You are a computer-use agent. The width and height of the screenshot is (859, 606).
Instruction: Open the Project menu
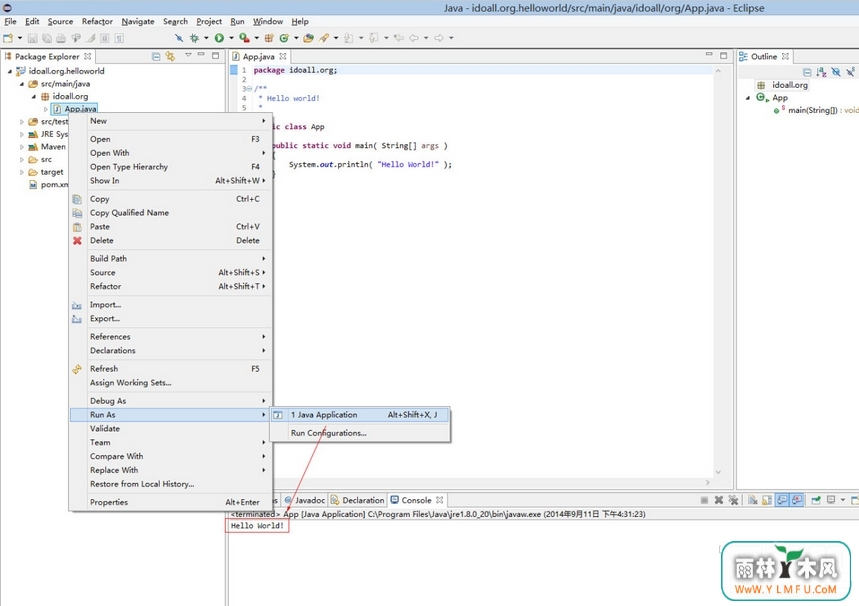209,21
